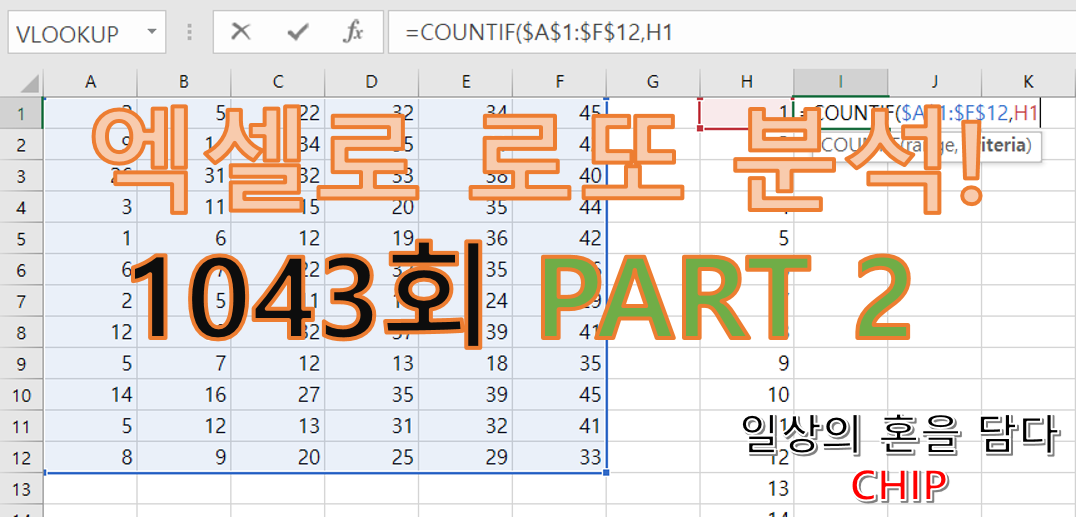Select row 3 header
The height and width of the screenshot is (518, 1076).
[x=21, y=176]
